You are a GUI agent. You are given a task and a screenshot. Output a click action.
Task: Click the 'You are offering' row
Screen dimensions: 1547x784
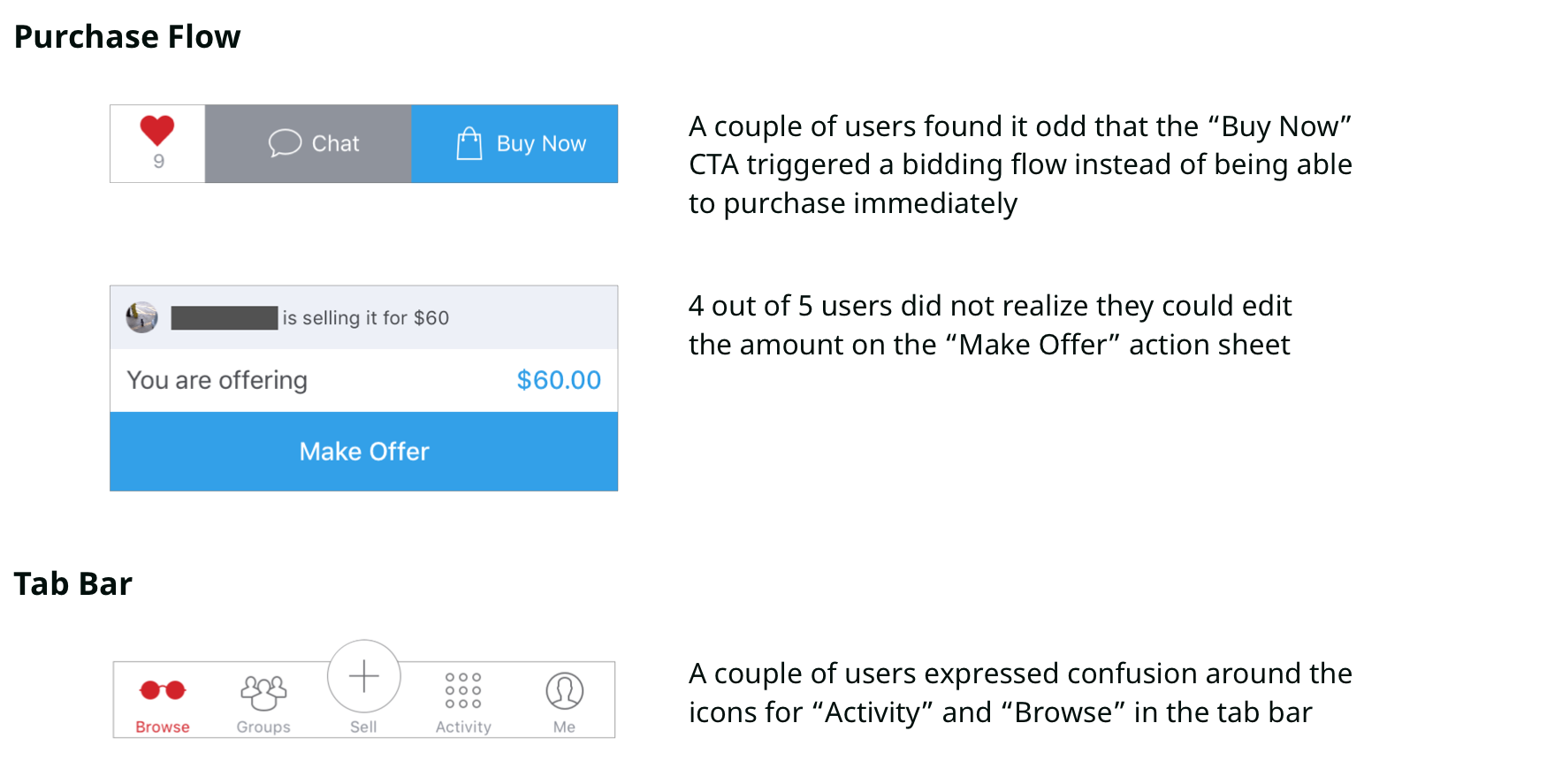click(217, 380)
